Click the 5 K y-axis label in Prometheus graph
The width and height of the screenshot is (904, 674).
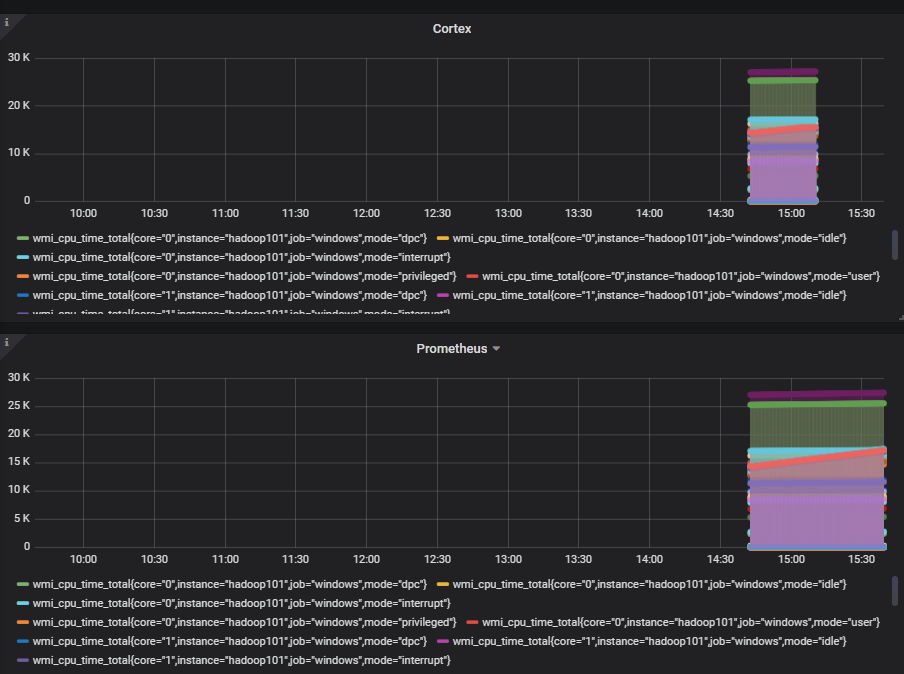pos(22,518)
